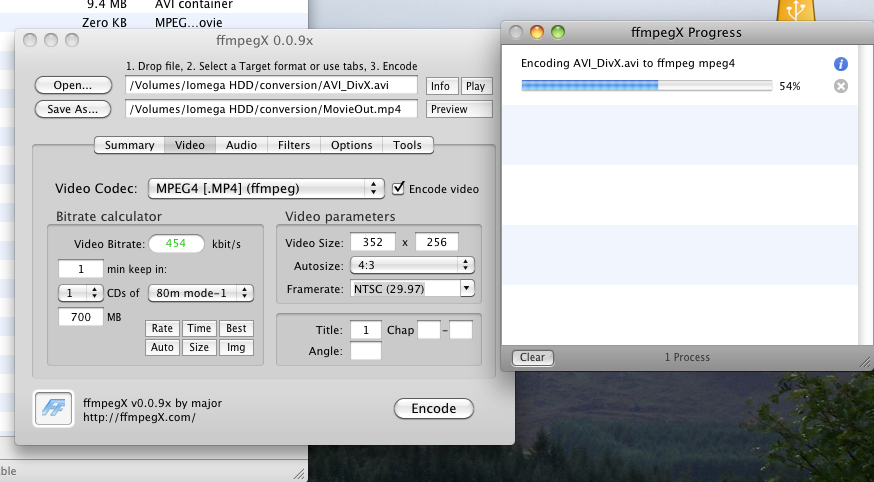874x482 pixels.
Task: Click the Video Bitrate input field
Action: pos(176,244)
